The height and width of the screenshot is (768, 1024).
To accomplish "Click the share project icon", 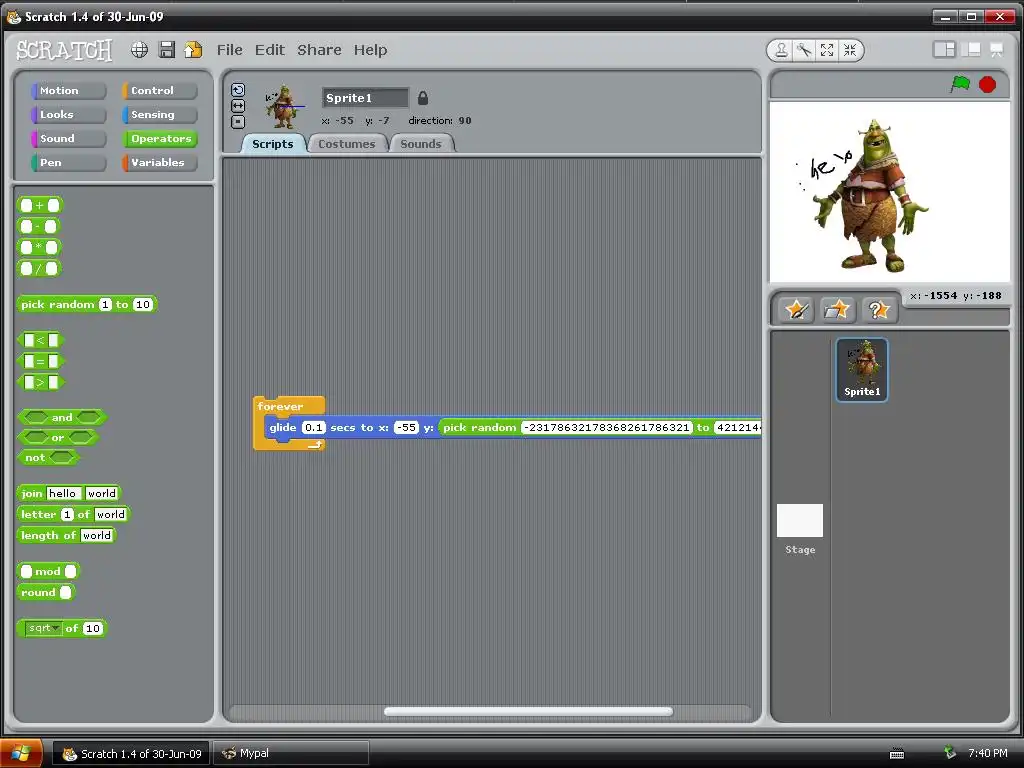I will pyautogui.click(x=193, y=50).
